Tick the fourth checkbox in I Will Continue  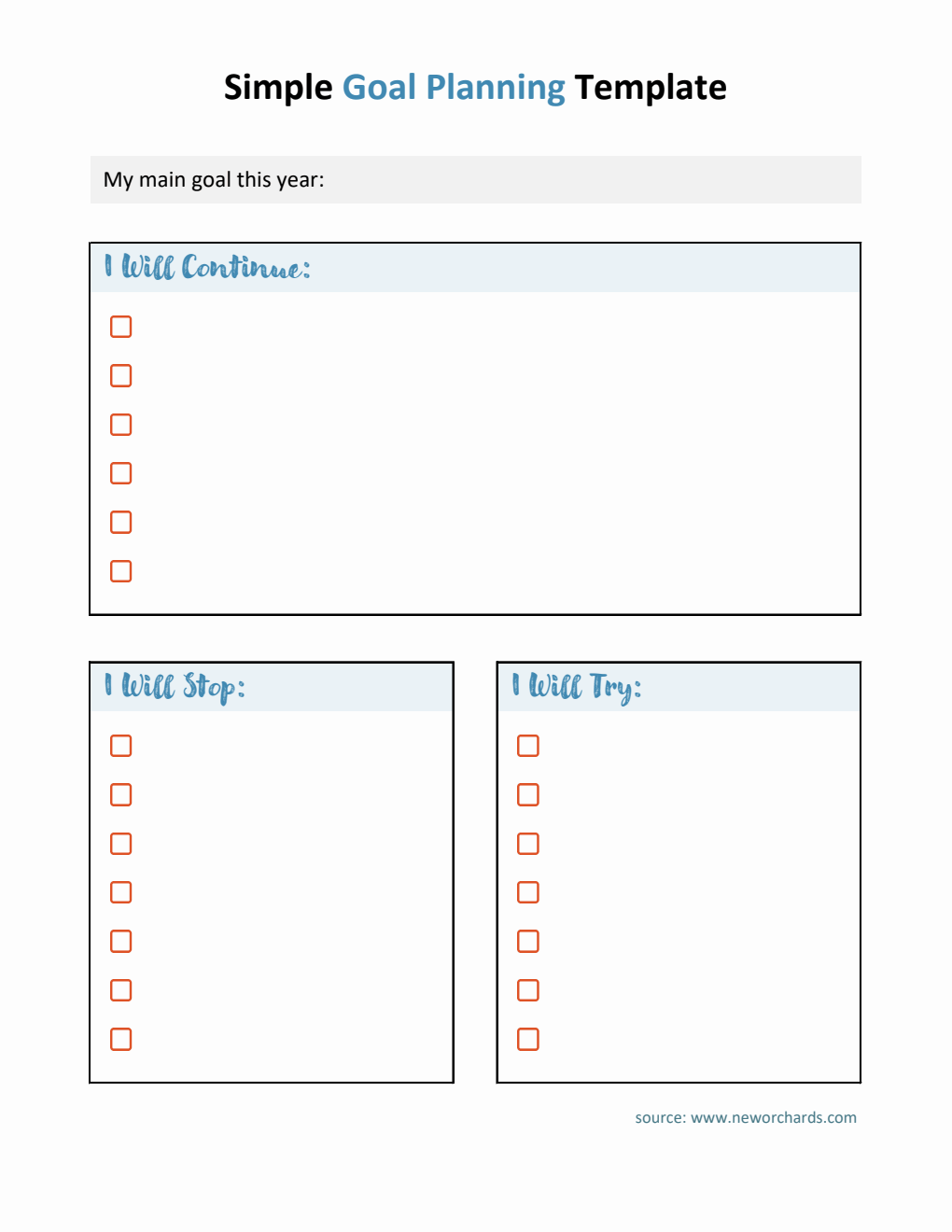click(121, 473)
